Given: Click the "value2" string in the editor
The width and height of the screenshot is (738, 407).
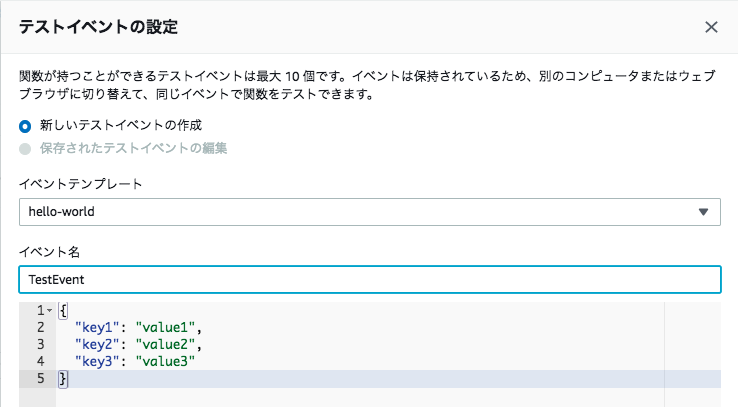Looking at the screenshot, I should (x=165, y=344).
